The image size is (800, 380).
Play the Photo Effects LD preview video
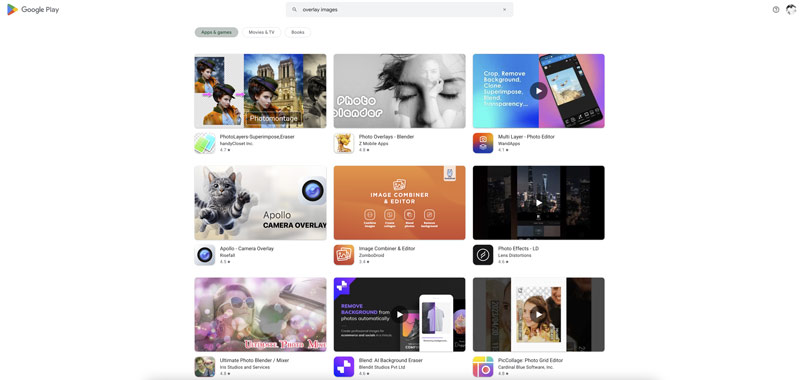tap(538, 202)
